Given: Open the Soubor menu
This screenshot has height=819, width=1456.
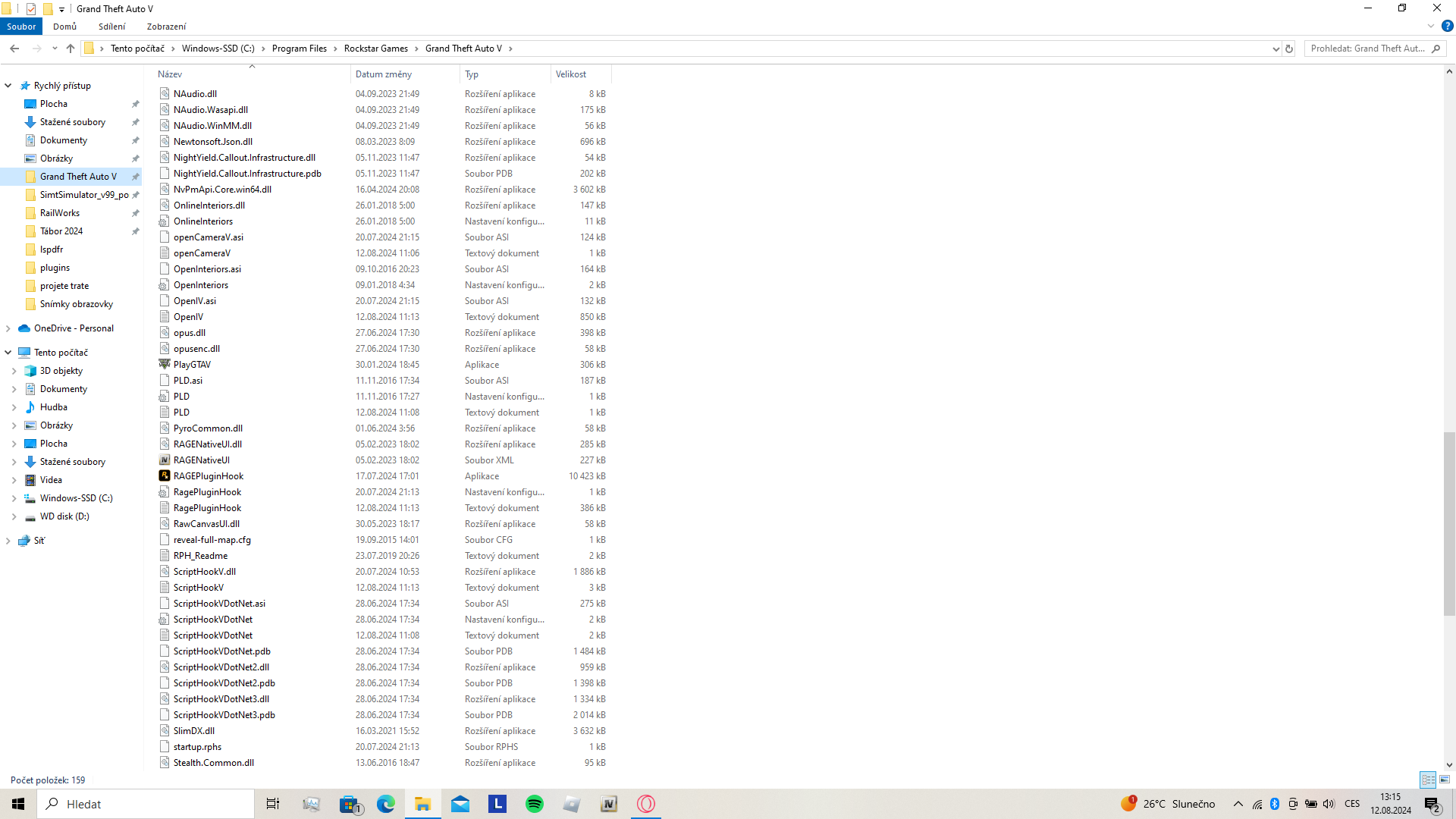Looking at the screenshot, I should coord(21,27).
